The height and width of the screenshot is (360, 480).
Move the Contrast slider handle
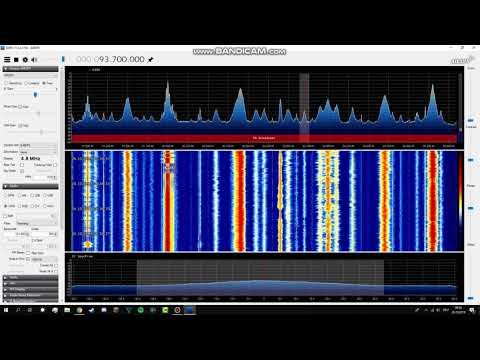click(470, 160)
